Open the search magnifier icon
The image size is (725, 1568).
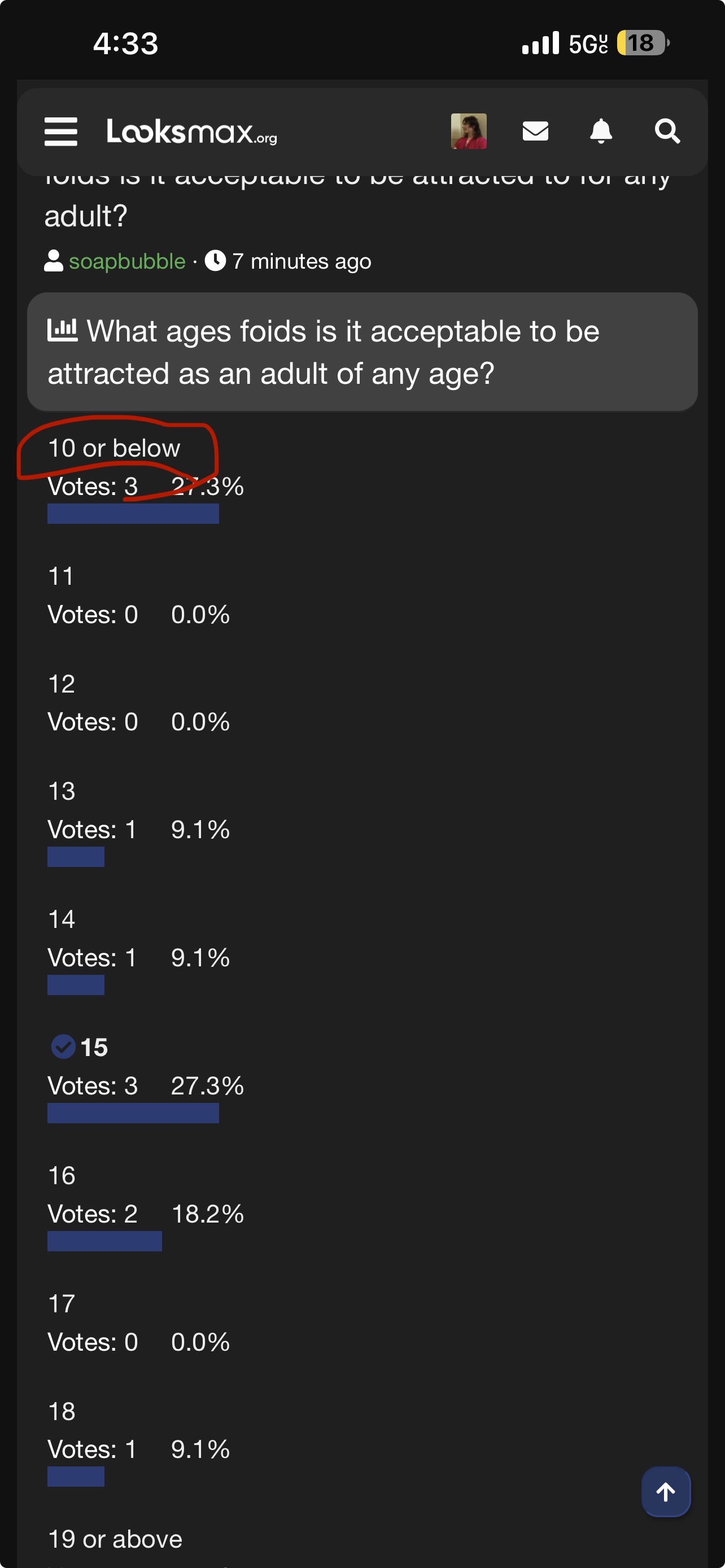pos(667,131)
